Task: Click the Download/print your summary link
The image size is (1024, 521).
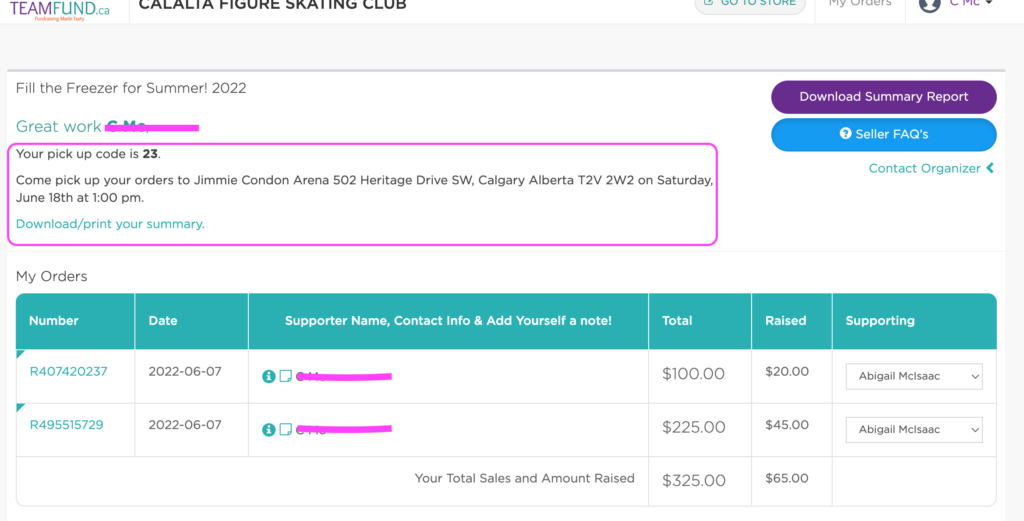Action: click(x=110, y=224)
